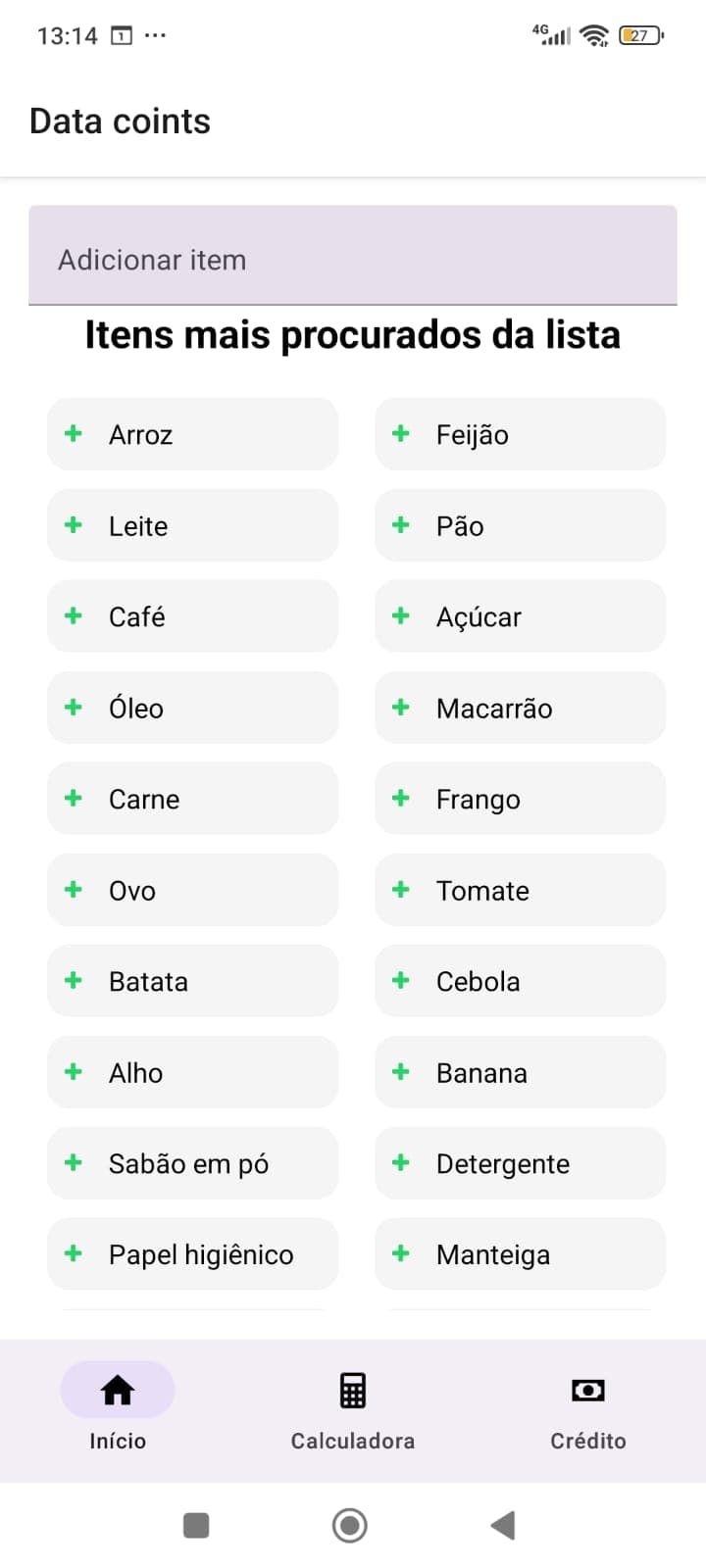Tap the green plus icon beside Arroz
This screenshot has height=1568, width=706.
74,433
